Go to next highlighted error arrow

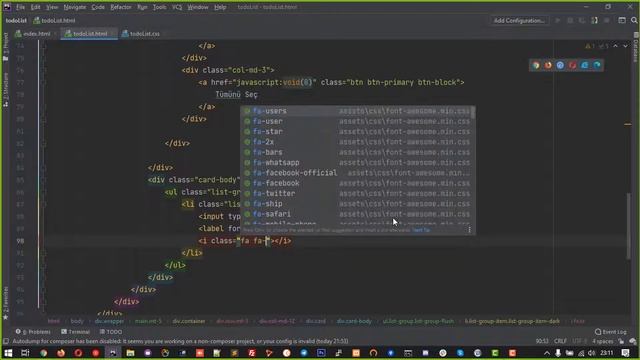(x=625, y=46)
